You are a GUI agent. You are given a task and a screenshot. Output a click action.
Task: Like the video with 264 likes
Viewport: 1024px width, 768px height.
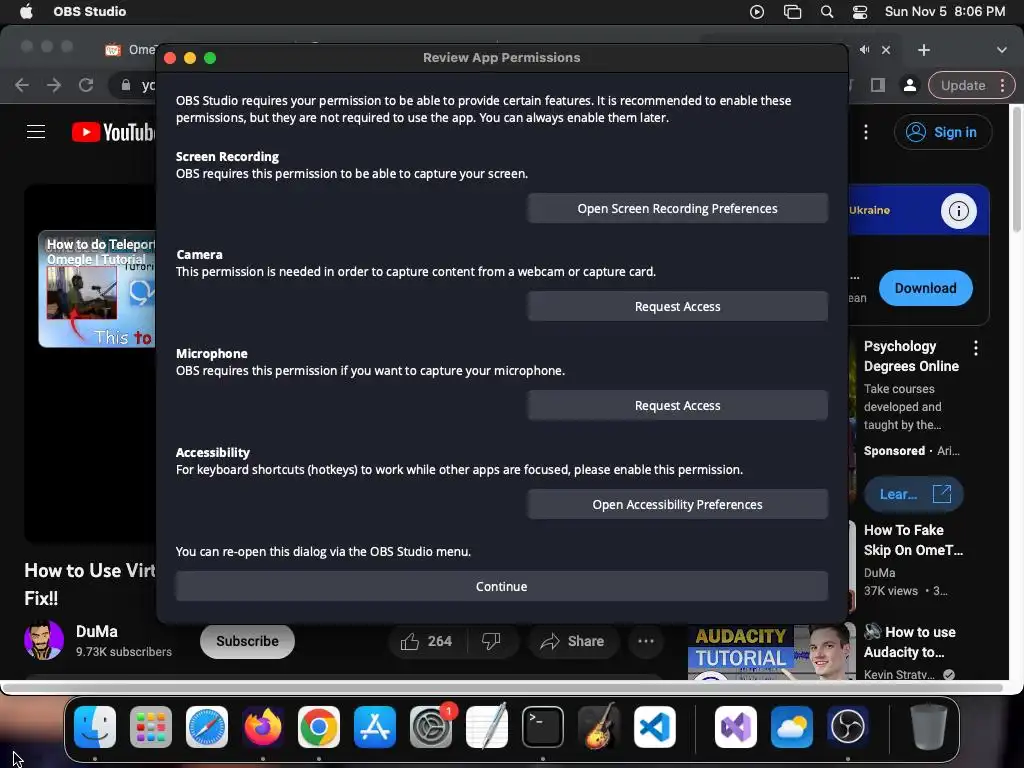[x=426, y=641]
